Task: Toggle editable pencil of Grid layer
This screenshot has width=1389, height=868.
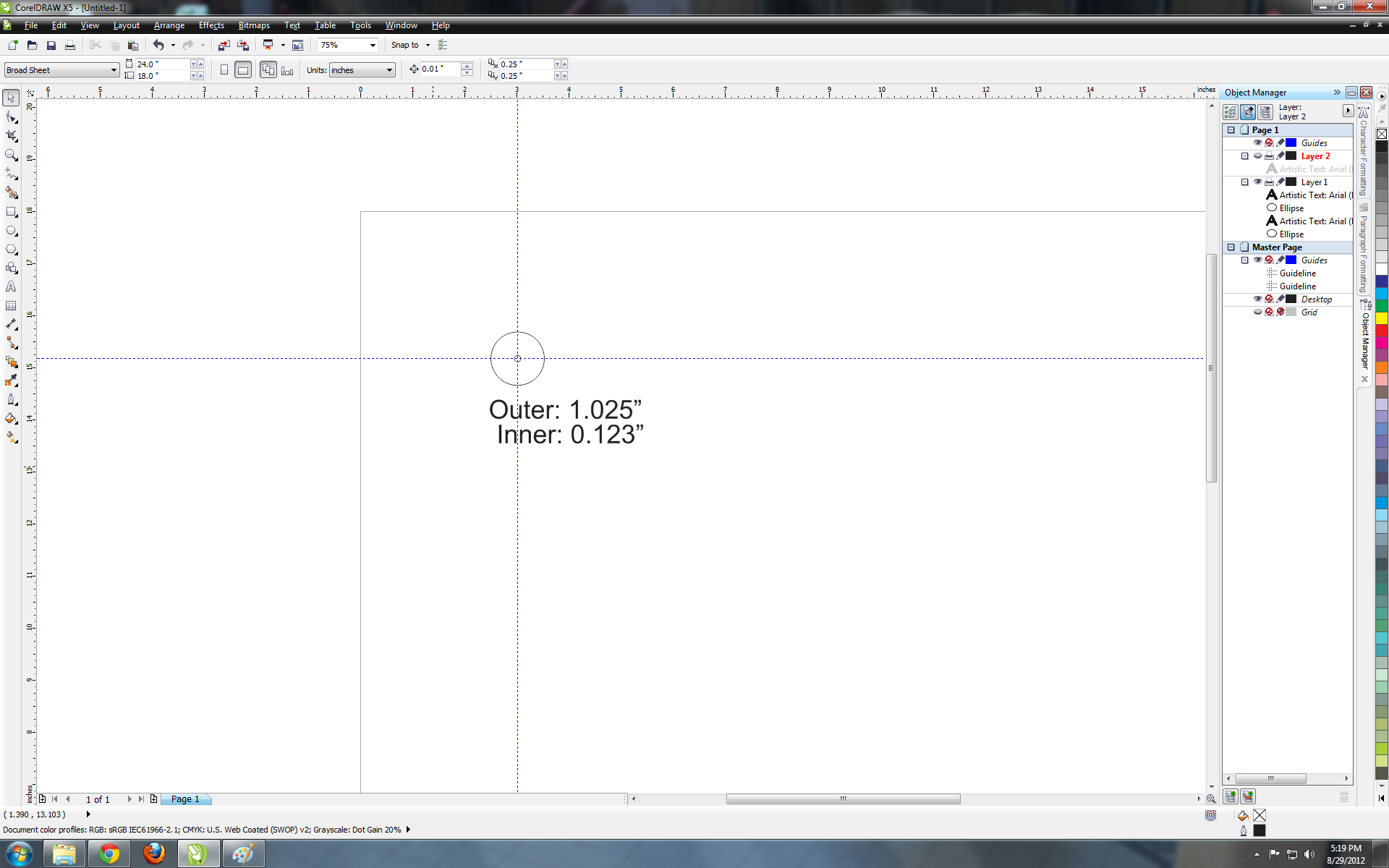Action: [x=1280, y=312]
